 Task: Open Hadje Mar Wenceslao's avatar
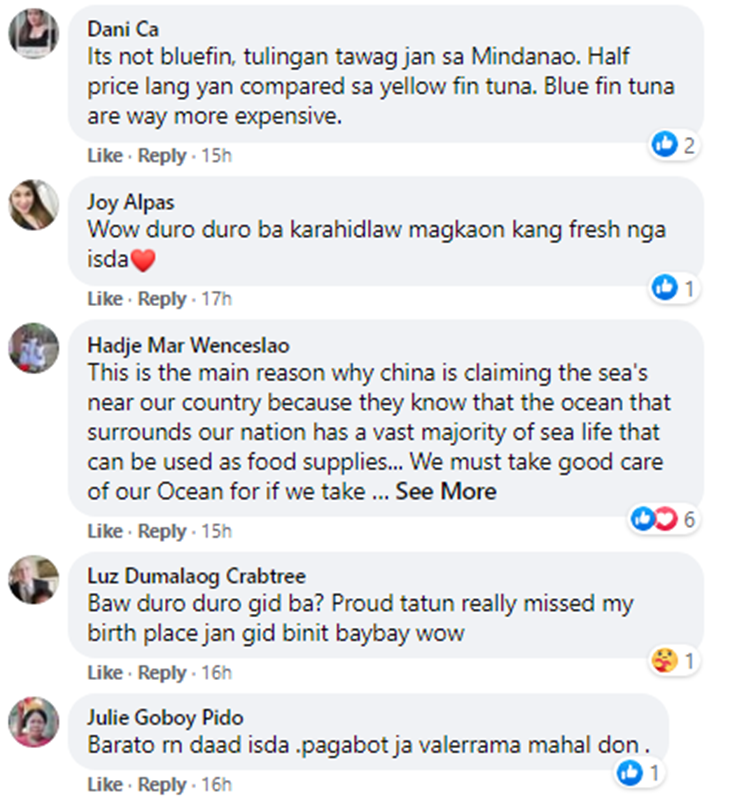point(34,348)
